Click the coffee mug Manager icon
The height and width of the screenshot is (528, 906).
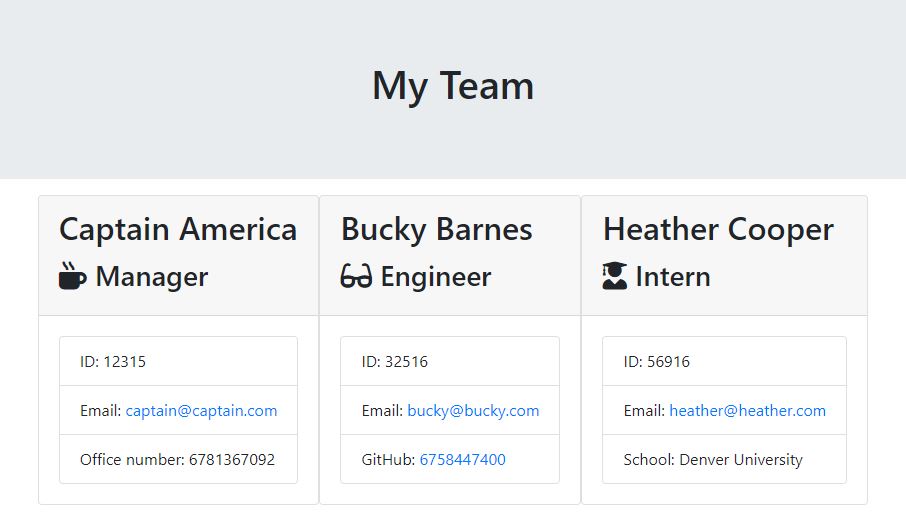point(73,276)
